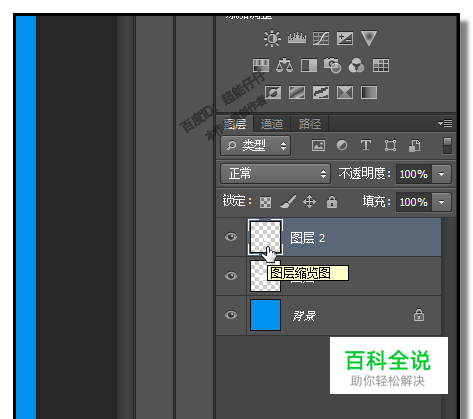Add a Hue/Saturation adjustment

tap(261, 65)
